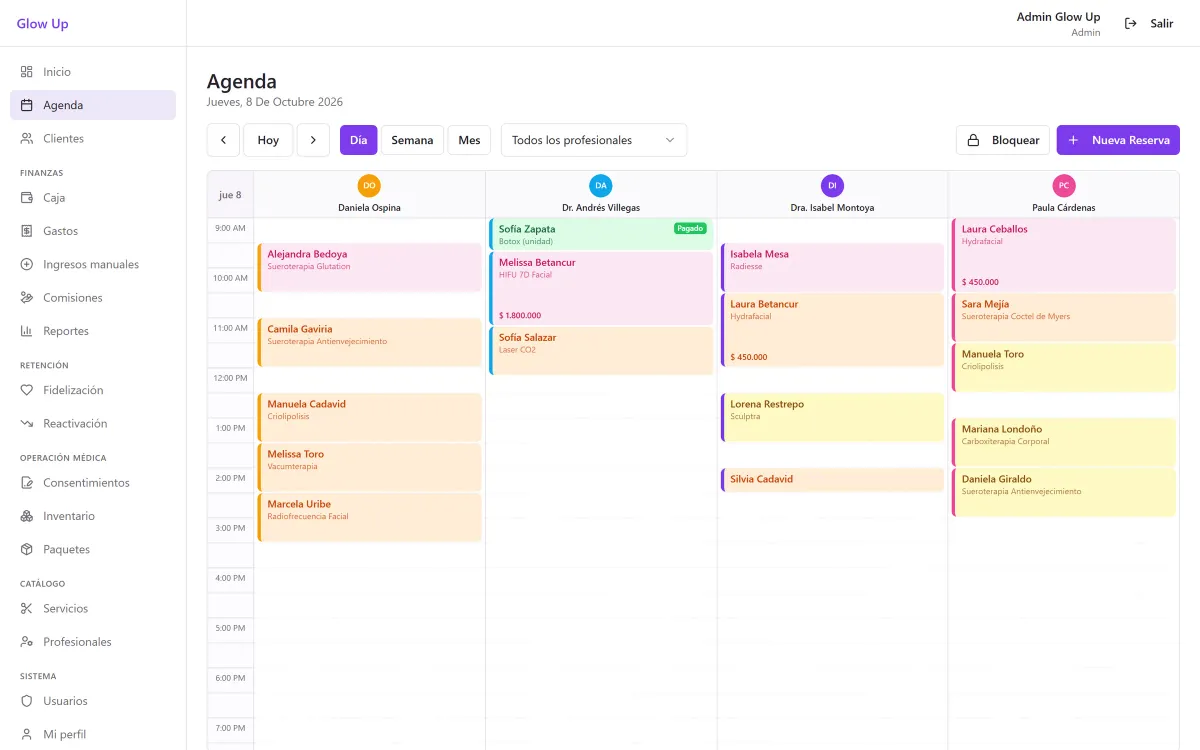Click the Paquetes package icon
Viewport: 1200px width, 750px height.
point(27,550)
